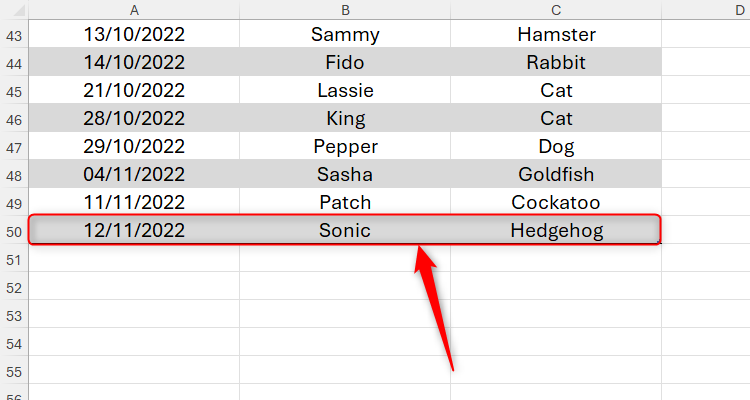Select column A header
The image size is (750, 400).
(x=134, y=10)
